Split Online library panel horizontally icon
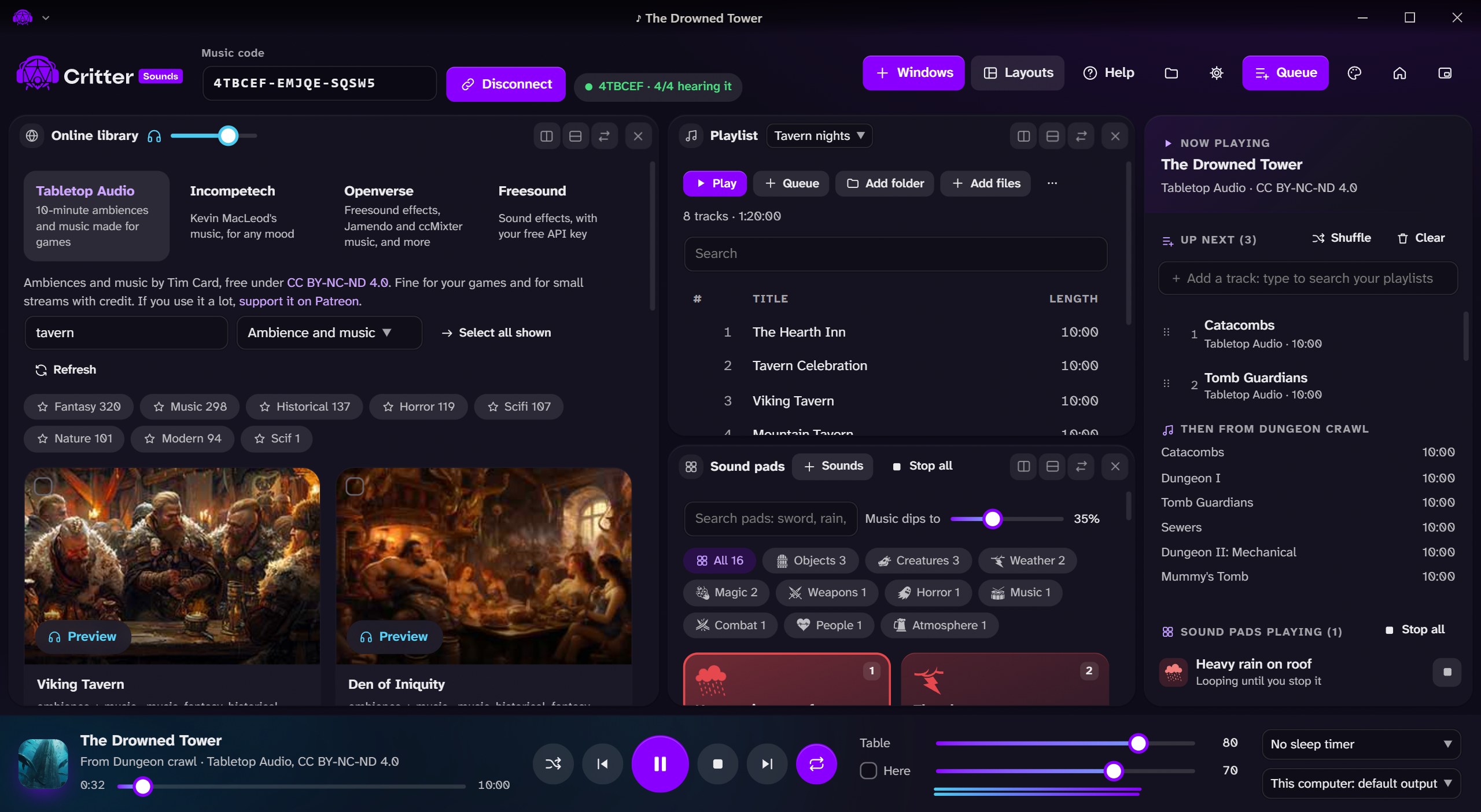The width and height of the screenshot is (1481, 812). pyautogui.click(x=575, y=136)
